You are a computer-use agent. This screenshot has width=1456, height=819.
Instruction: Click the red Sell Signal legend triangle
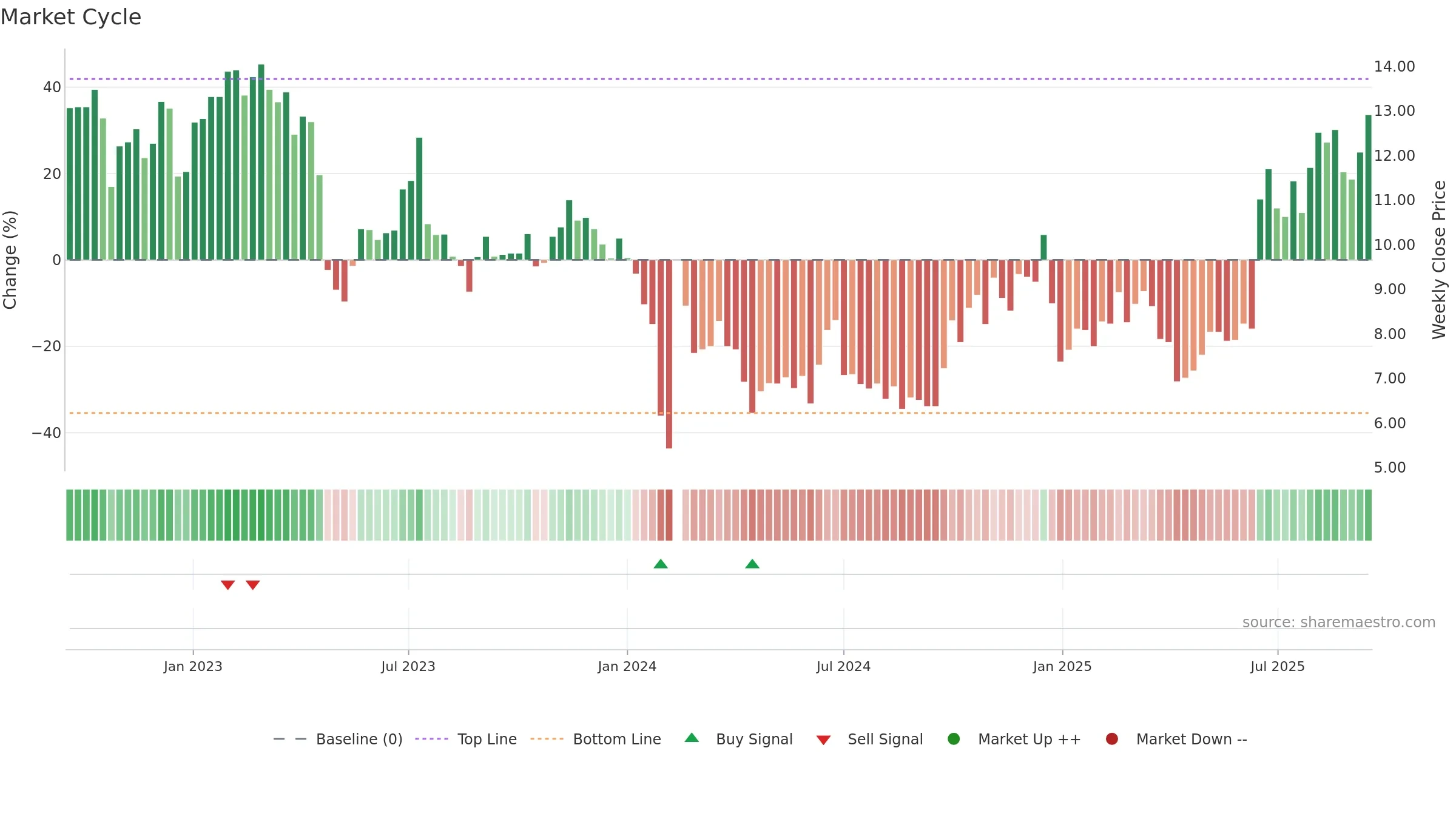pos(823,740)
